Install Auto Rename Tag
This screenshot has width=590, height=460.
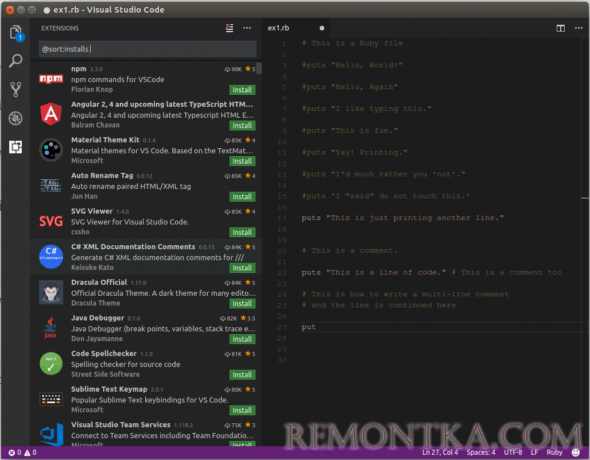coord(242,197)
